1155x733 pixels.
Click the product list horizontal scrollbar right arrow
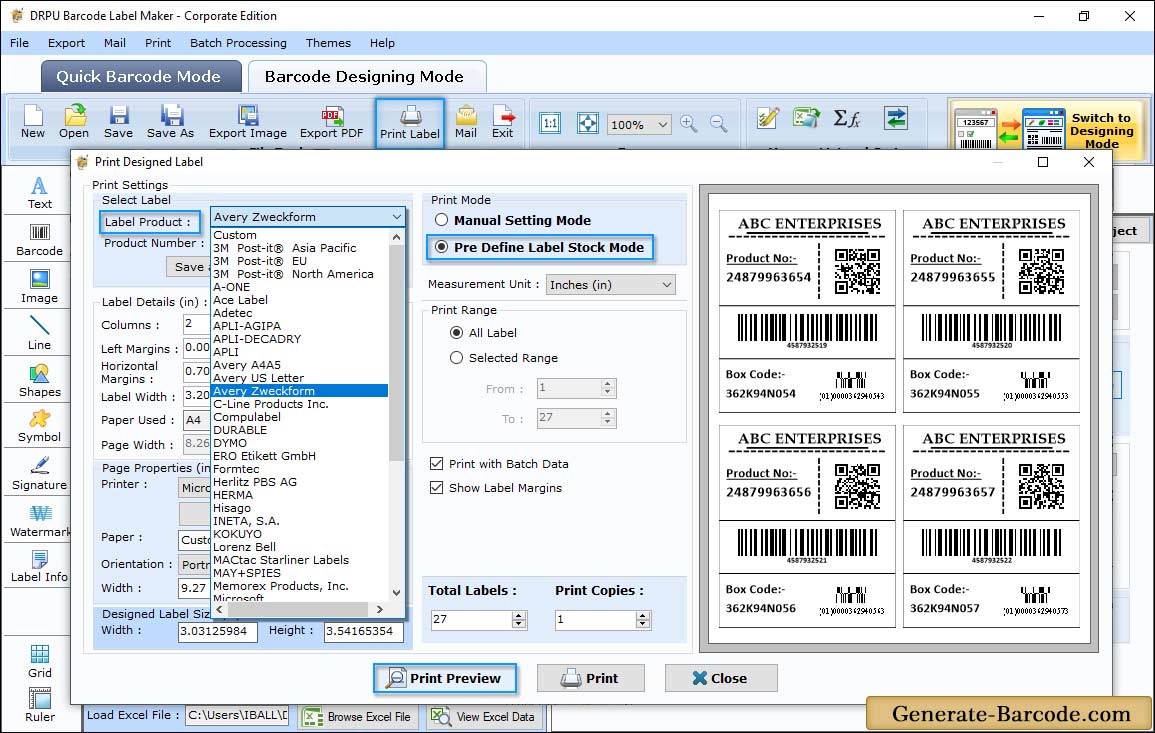[380, 609]
